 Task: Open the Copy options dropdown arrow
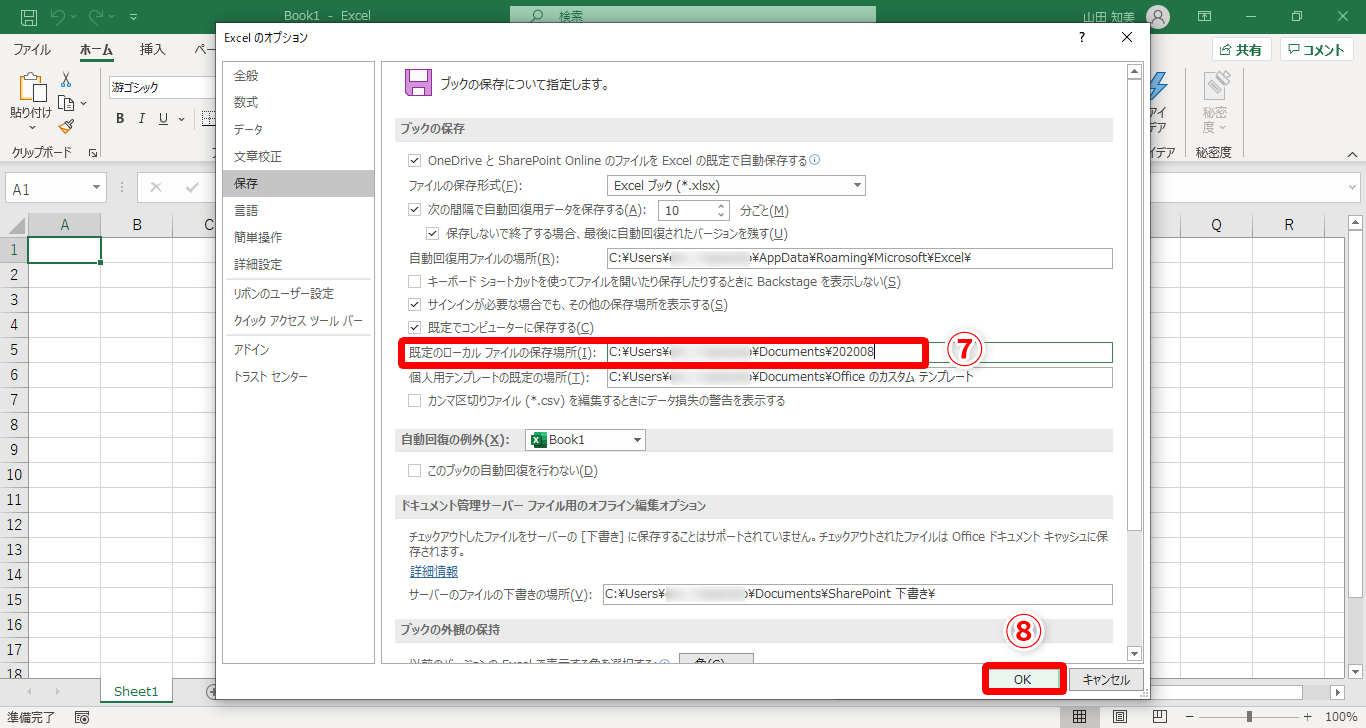pos(83,103)
